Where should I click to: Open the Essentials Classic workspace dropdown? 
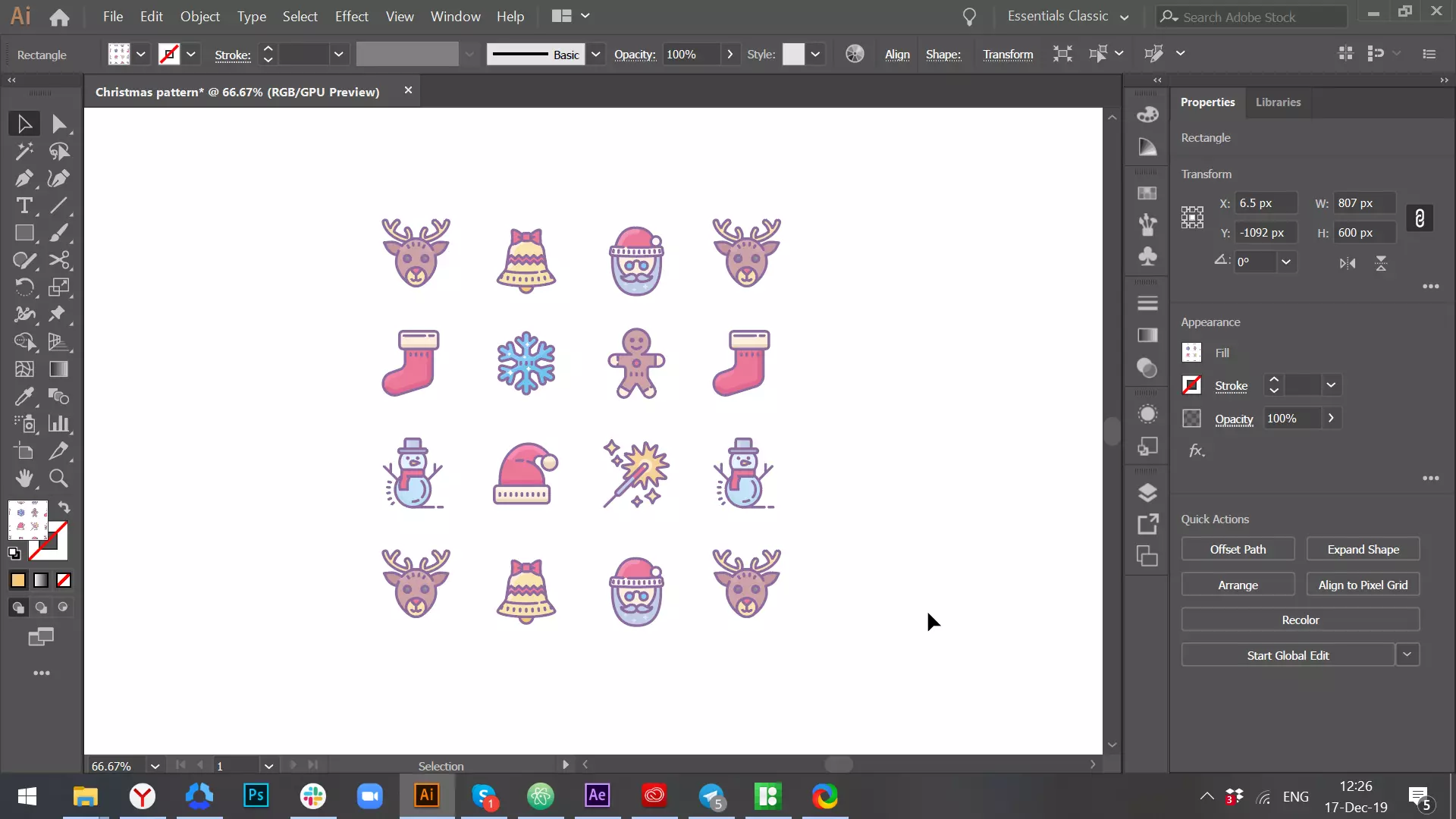point(1068,16)
